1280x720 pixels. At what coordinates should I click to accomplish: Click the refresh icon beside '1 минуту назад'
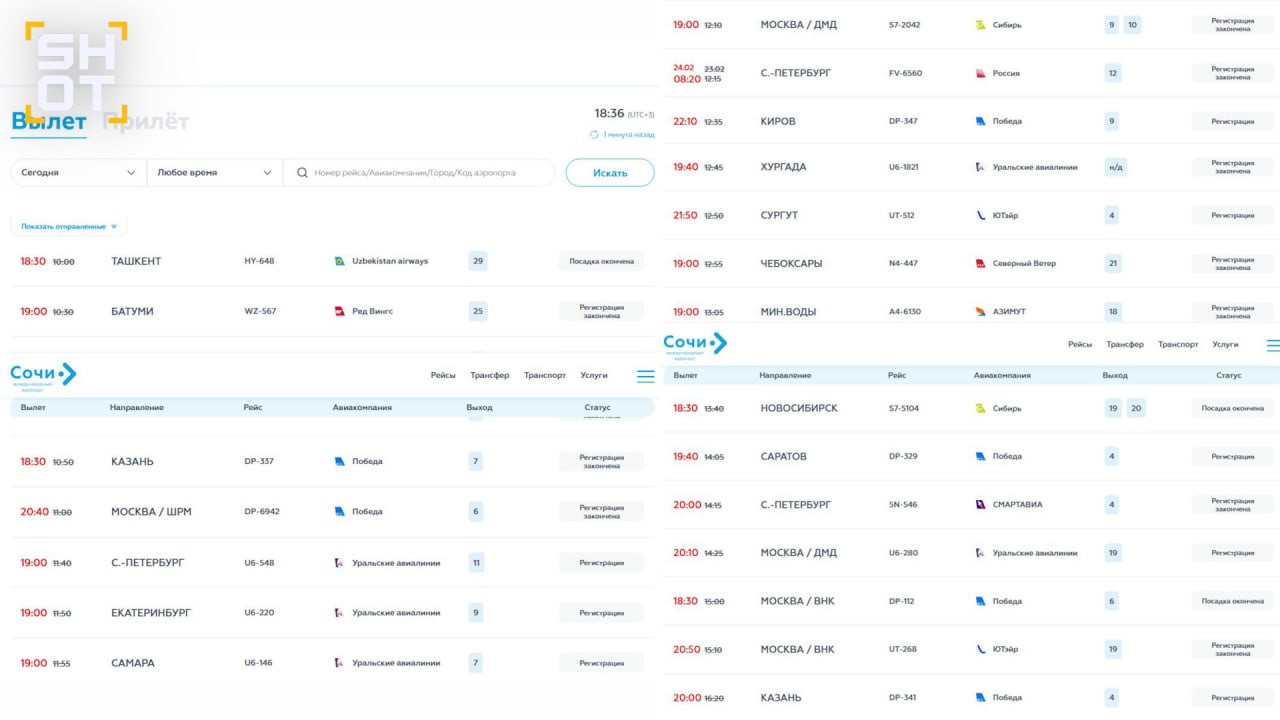[594, 134]
